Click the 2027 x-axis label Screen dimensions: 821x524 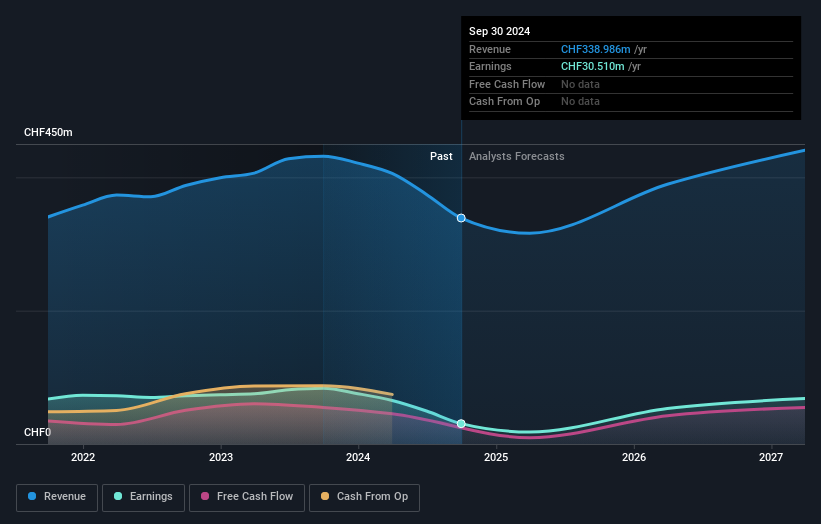coord(771,457)
